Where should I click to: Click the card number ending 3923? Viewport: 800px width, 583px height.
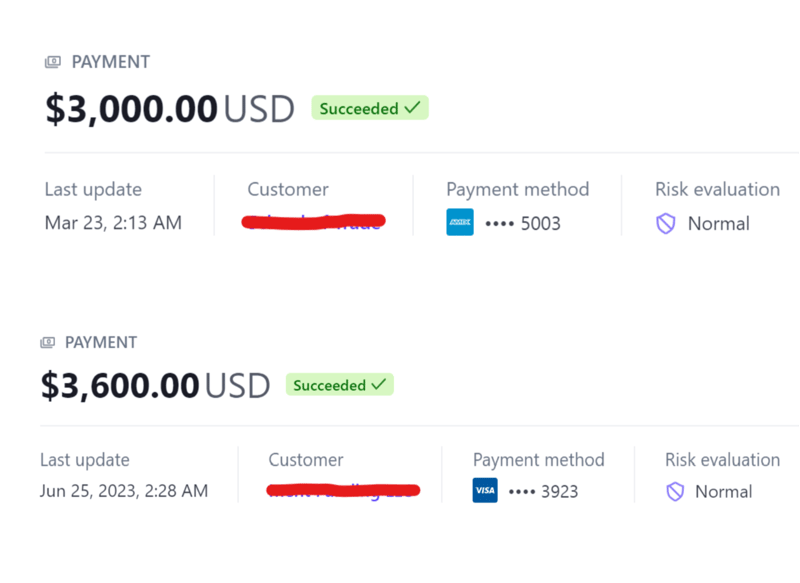point(543,491)
